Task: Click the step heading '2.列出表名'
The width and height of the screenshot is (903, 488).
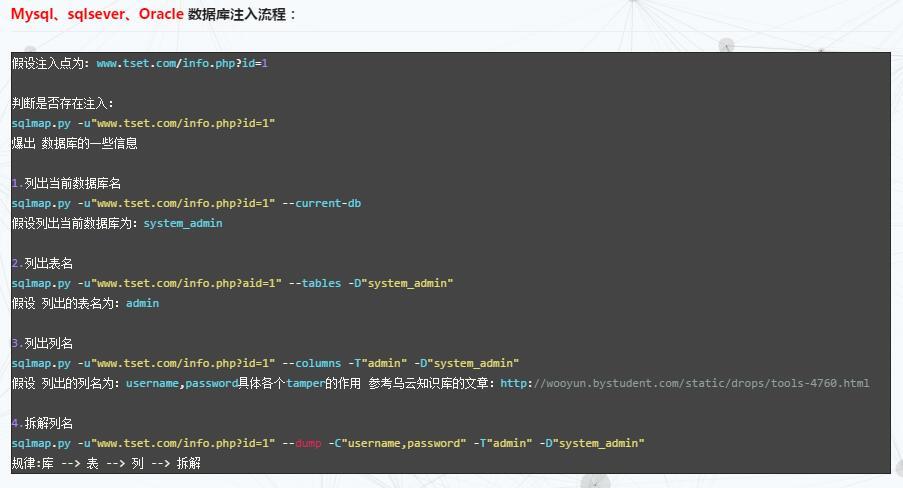Action: click(43, 263)
